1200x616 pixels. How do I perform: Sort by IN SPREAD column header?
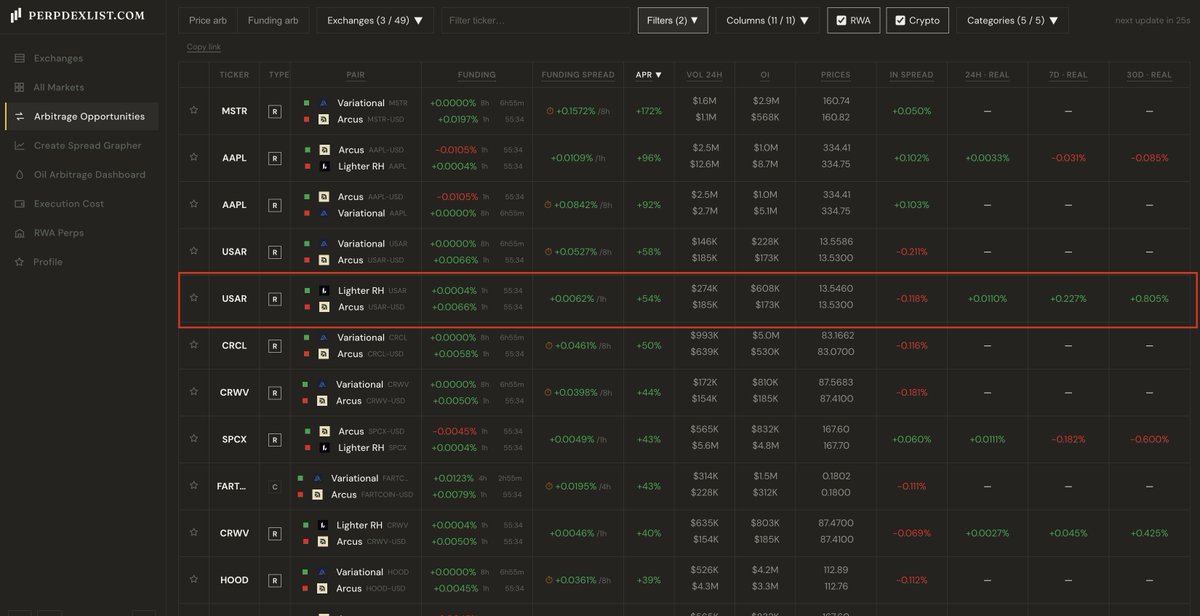click(911, 74)
